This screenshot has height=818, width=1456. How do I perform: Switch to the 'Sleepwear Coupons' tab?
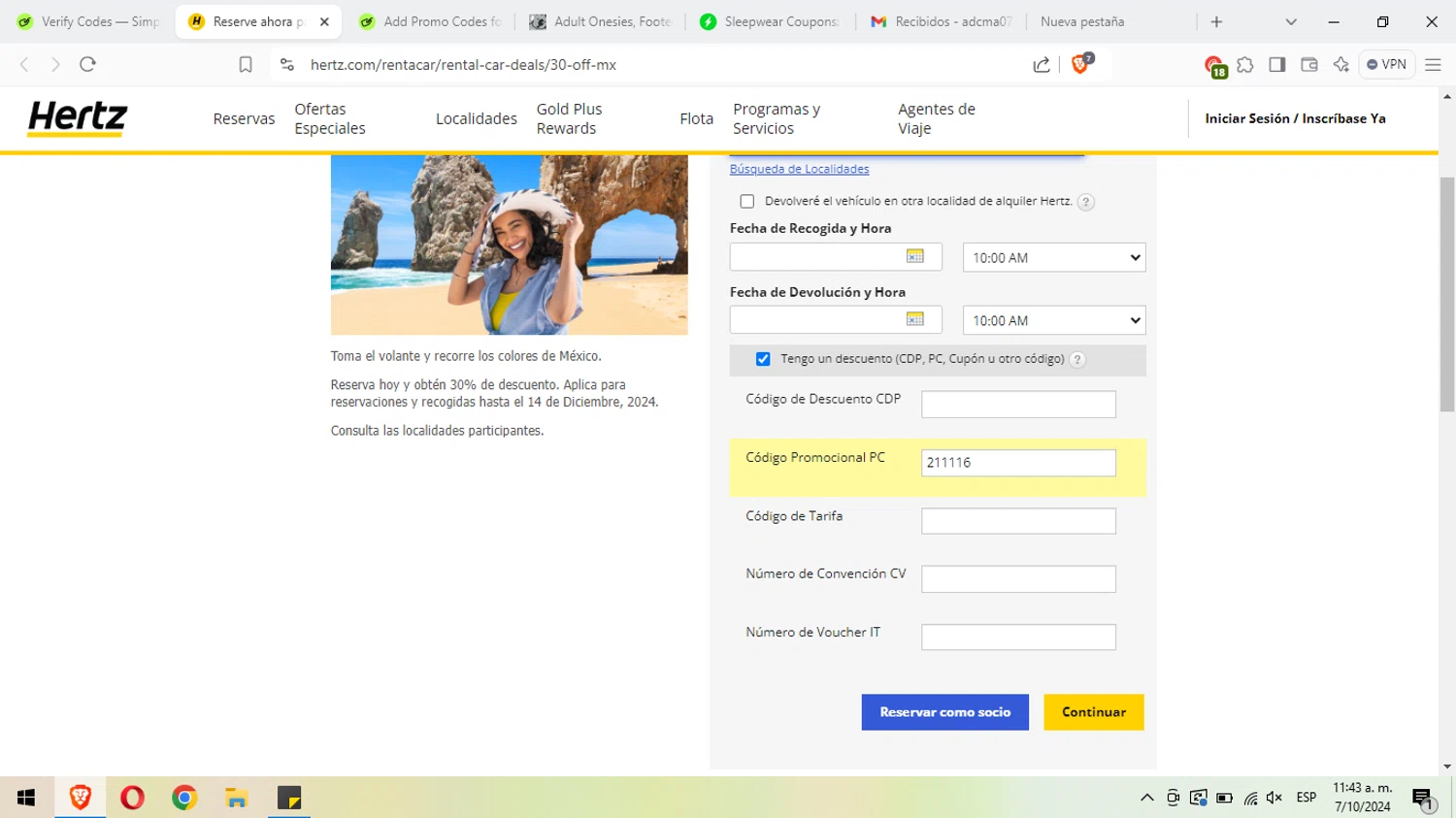pos(771,21)
